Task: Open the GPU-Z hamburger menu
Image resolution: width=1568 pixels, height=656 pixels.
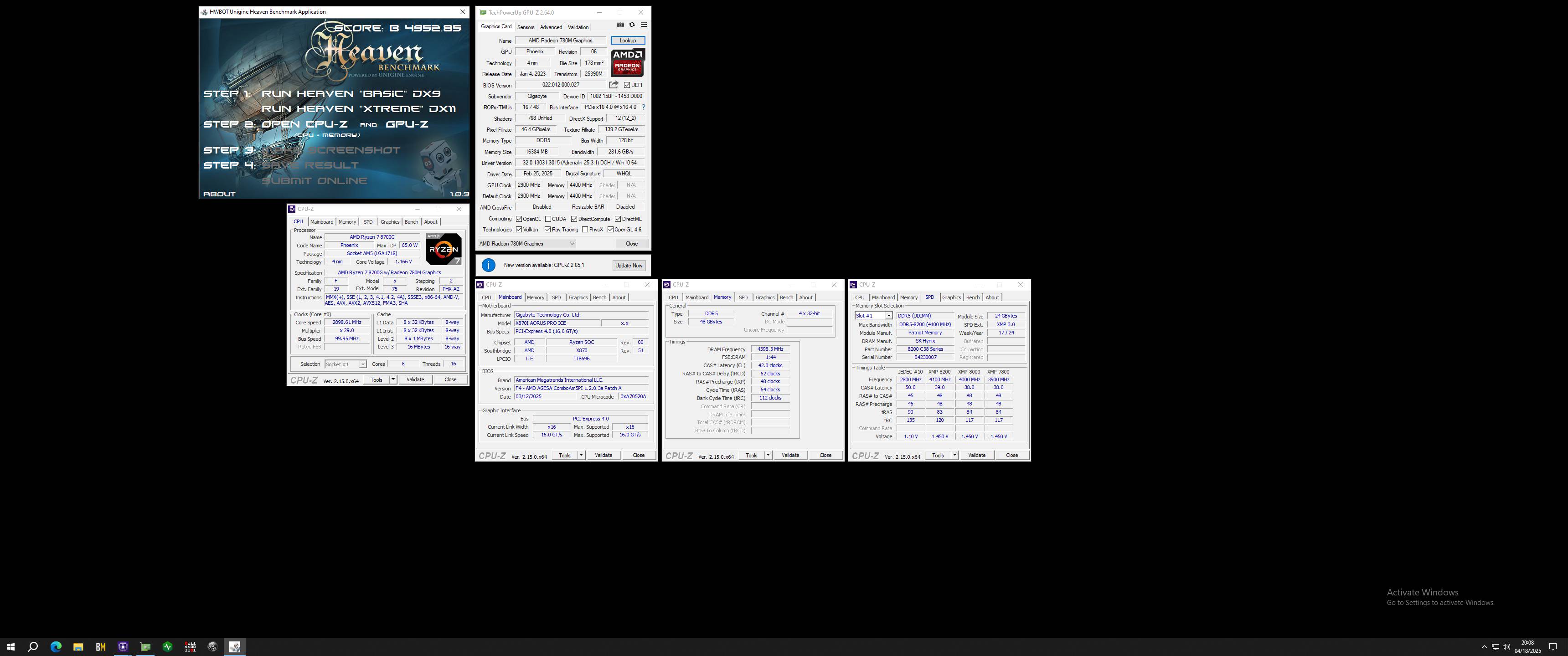Action: [x=644, y=25]
